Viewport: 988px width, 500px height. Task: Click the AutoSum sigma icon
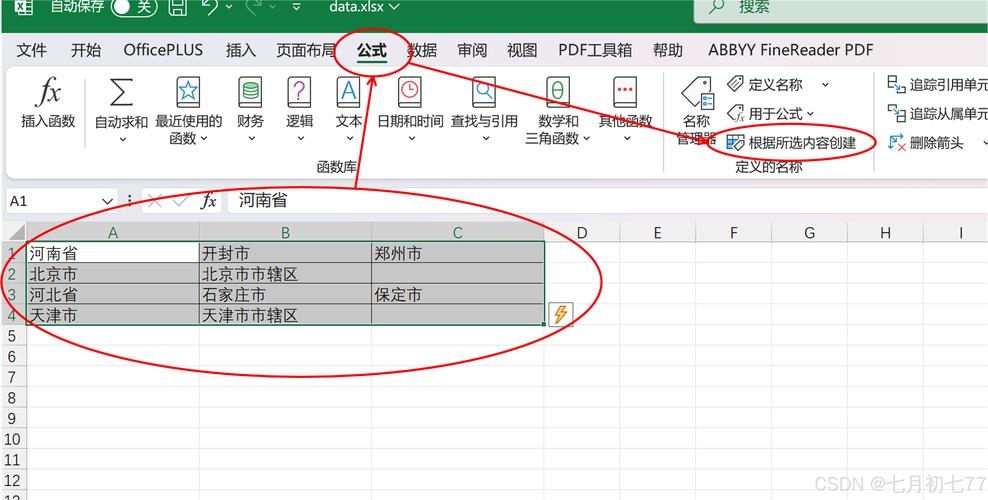pyautogui.click(x=121, y=93)
